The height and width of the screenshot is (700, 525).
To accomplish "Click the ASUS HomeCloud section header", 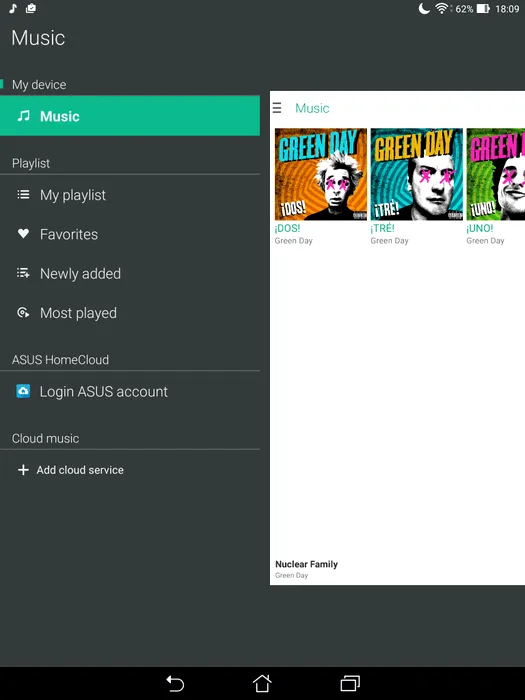I will pyautogui.click(x=60, y=360).
